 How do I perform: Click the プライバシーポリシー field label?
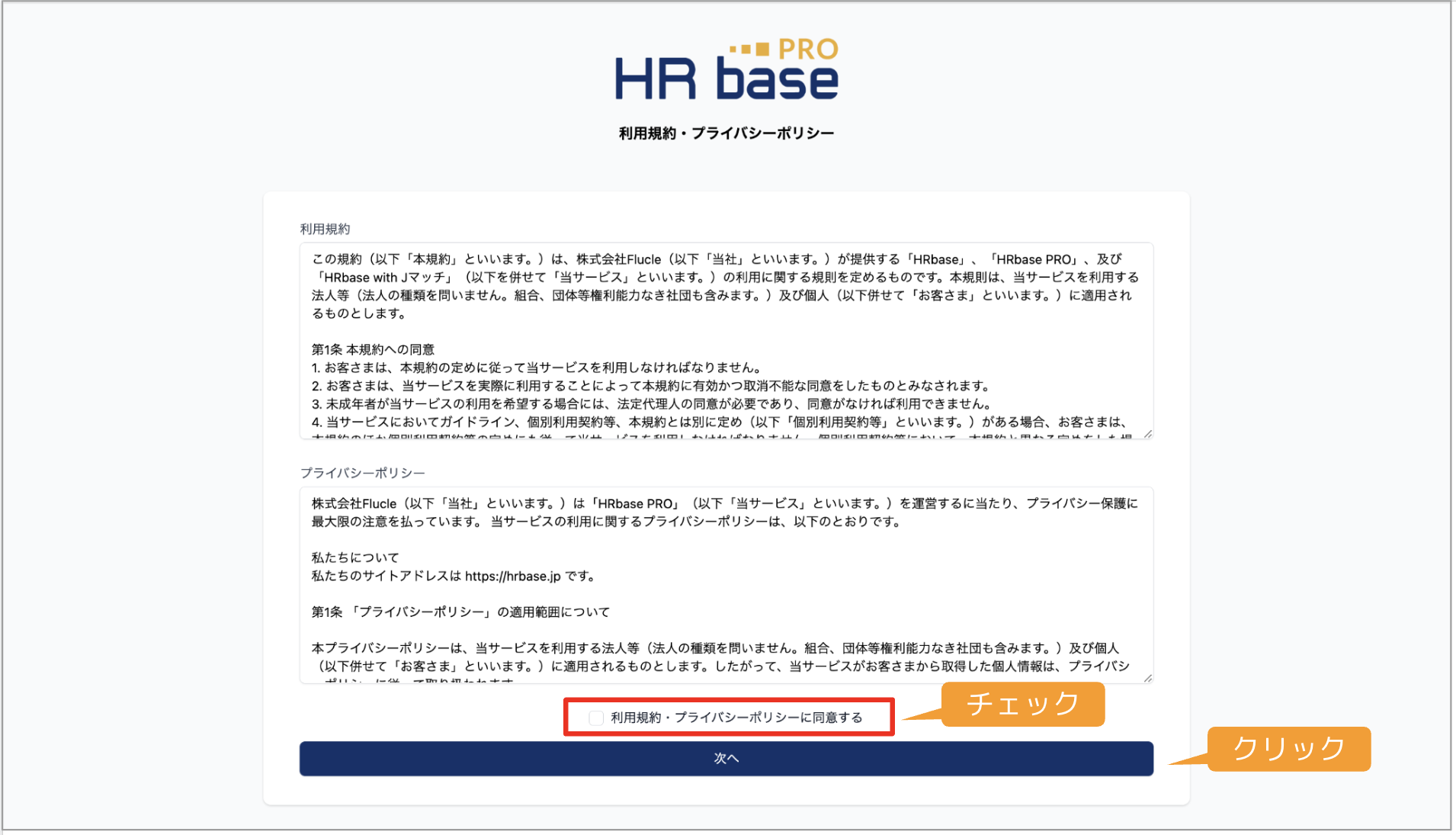click(362, 473)
